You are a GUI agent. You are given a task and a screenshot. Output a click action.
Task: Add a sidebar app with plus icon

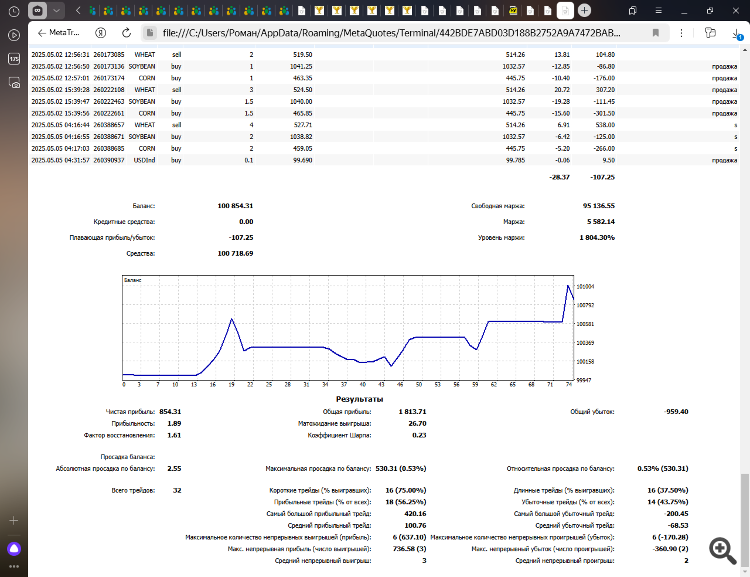14,521
